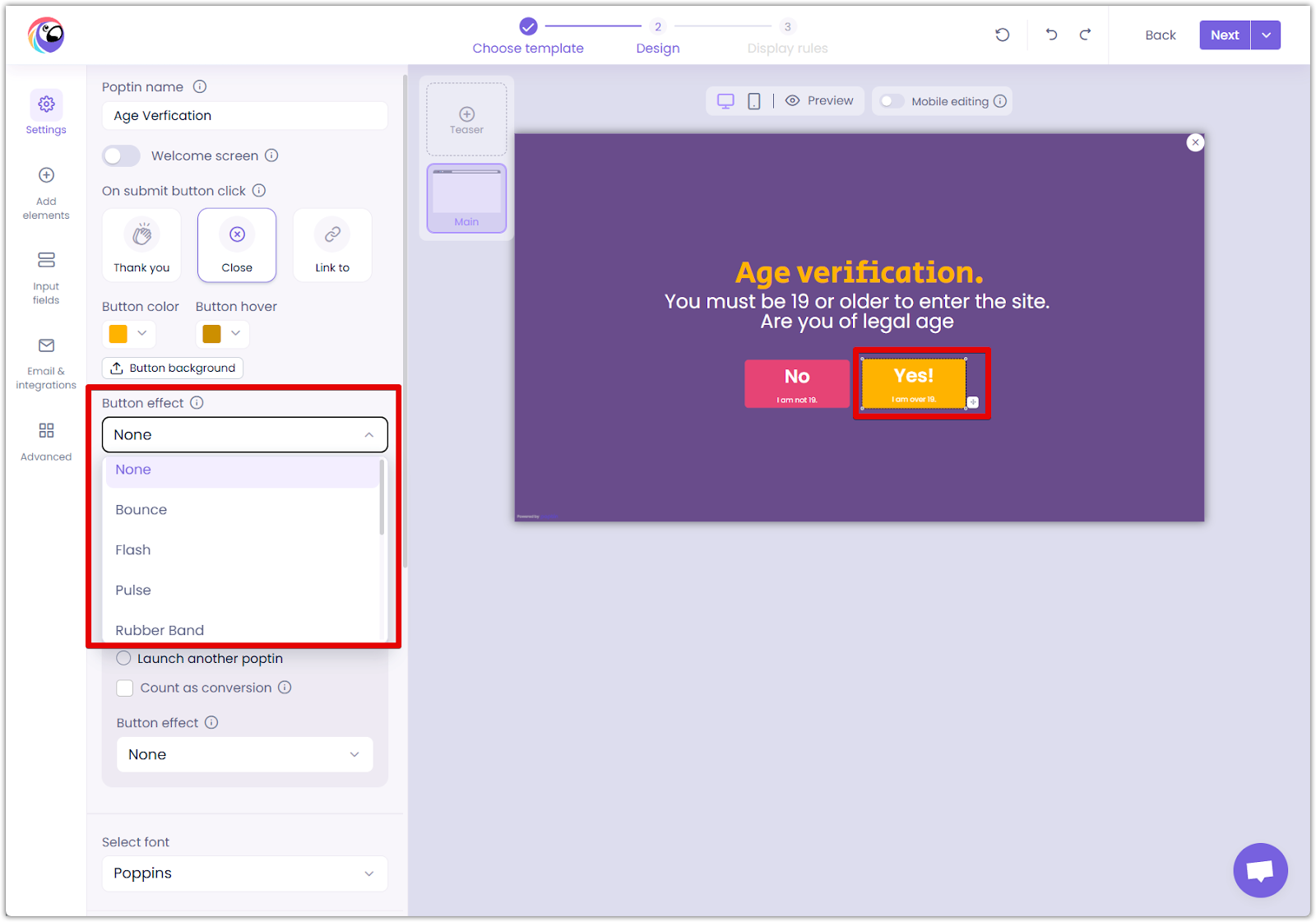1316x922 pixels.
Task: Click the redo arrow icon
Action: [x=1085, y=35]
